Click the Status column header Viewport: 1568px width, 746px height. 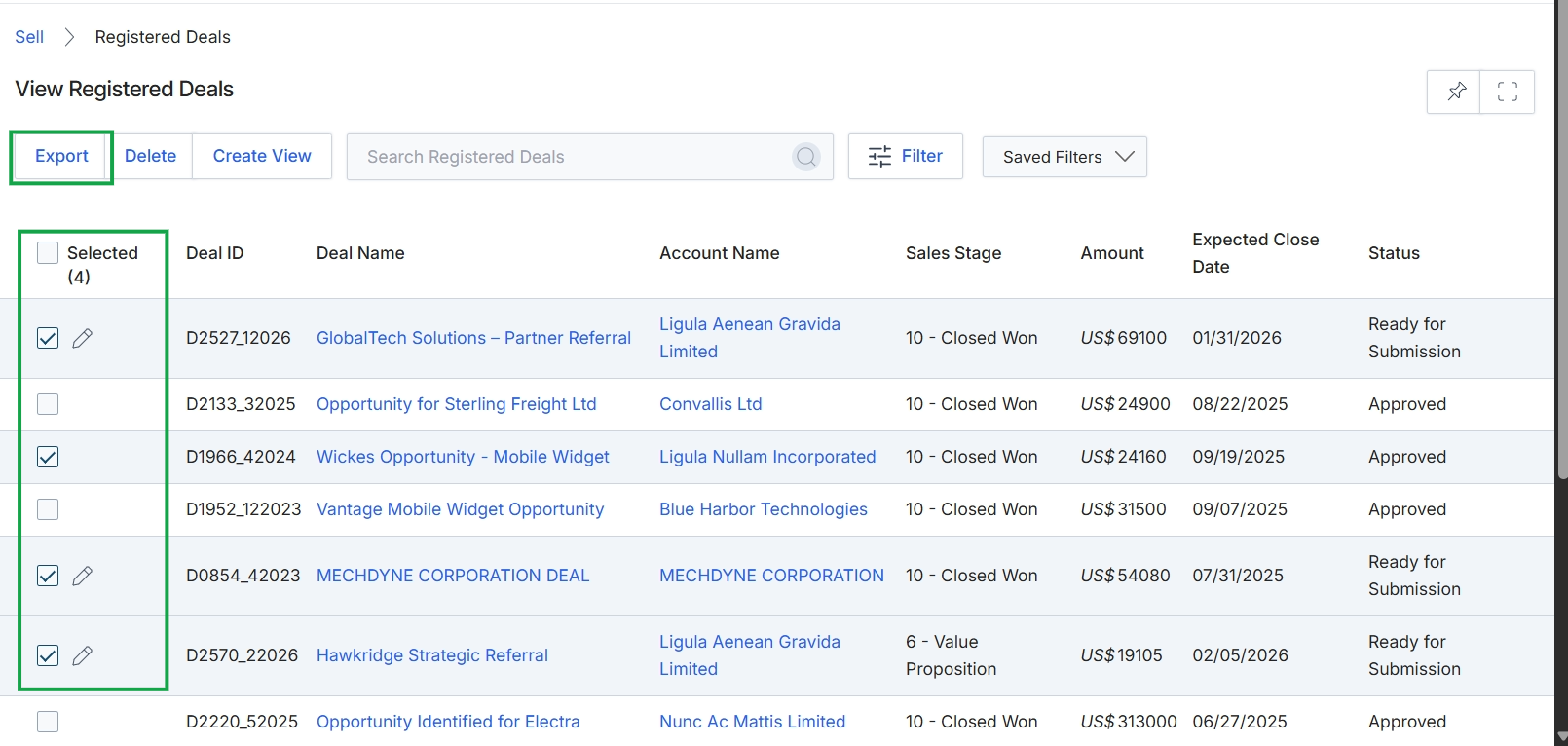[1394, 253]
